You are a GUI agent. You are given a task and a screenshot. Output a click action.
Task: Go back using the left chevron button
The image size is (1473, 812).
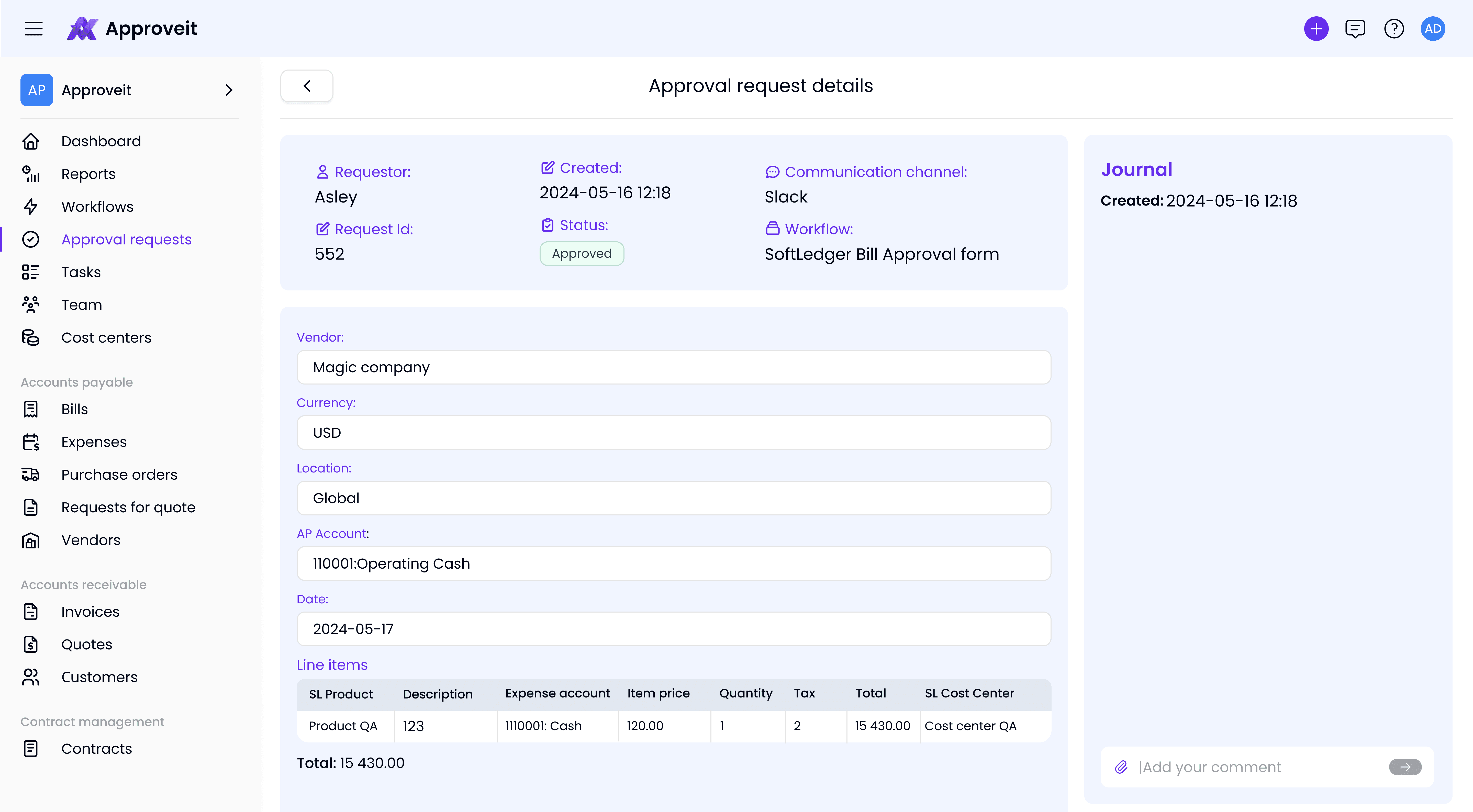pyautogui.click(x=307, y=86)
